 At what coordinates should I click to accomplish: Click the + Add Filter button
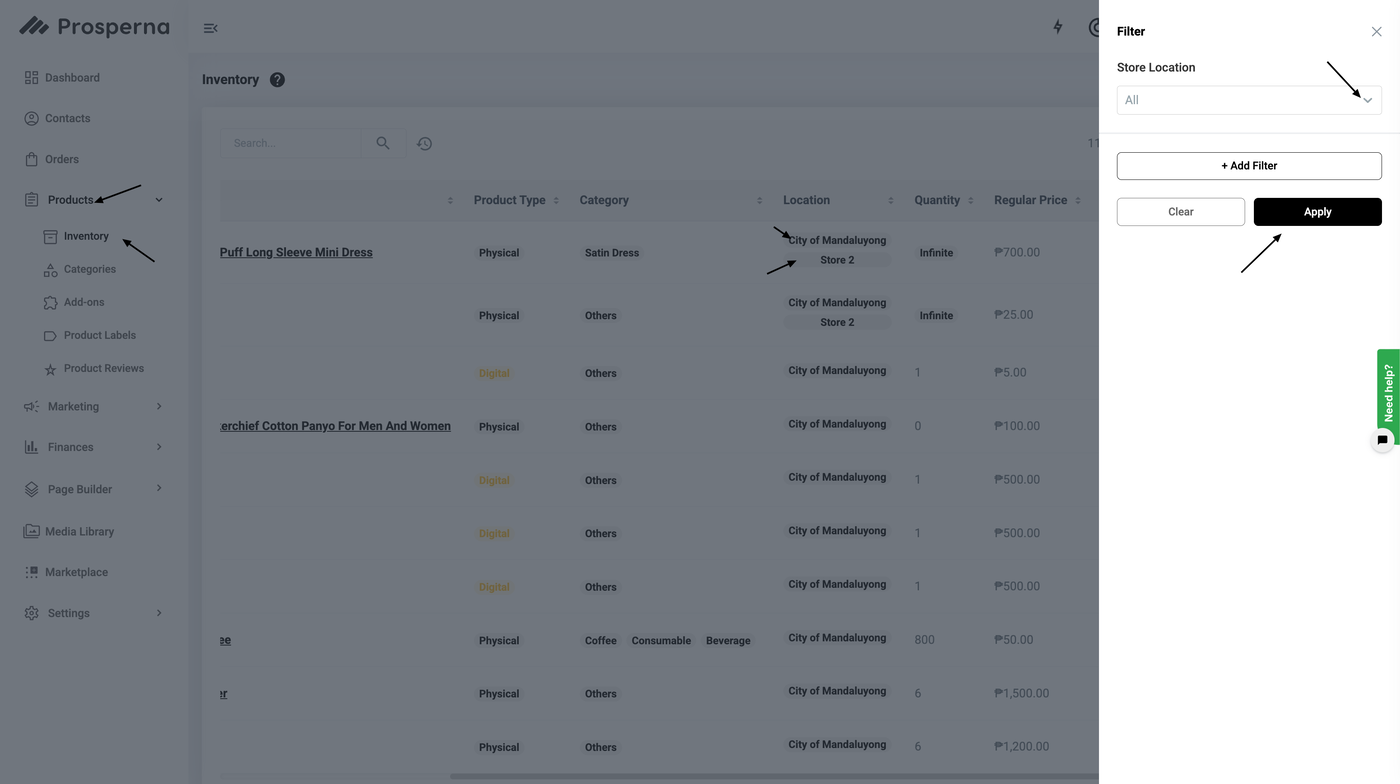(1248, 166)
